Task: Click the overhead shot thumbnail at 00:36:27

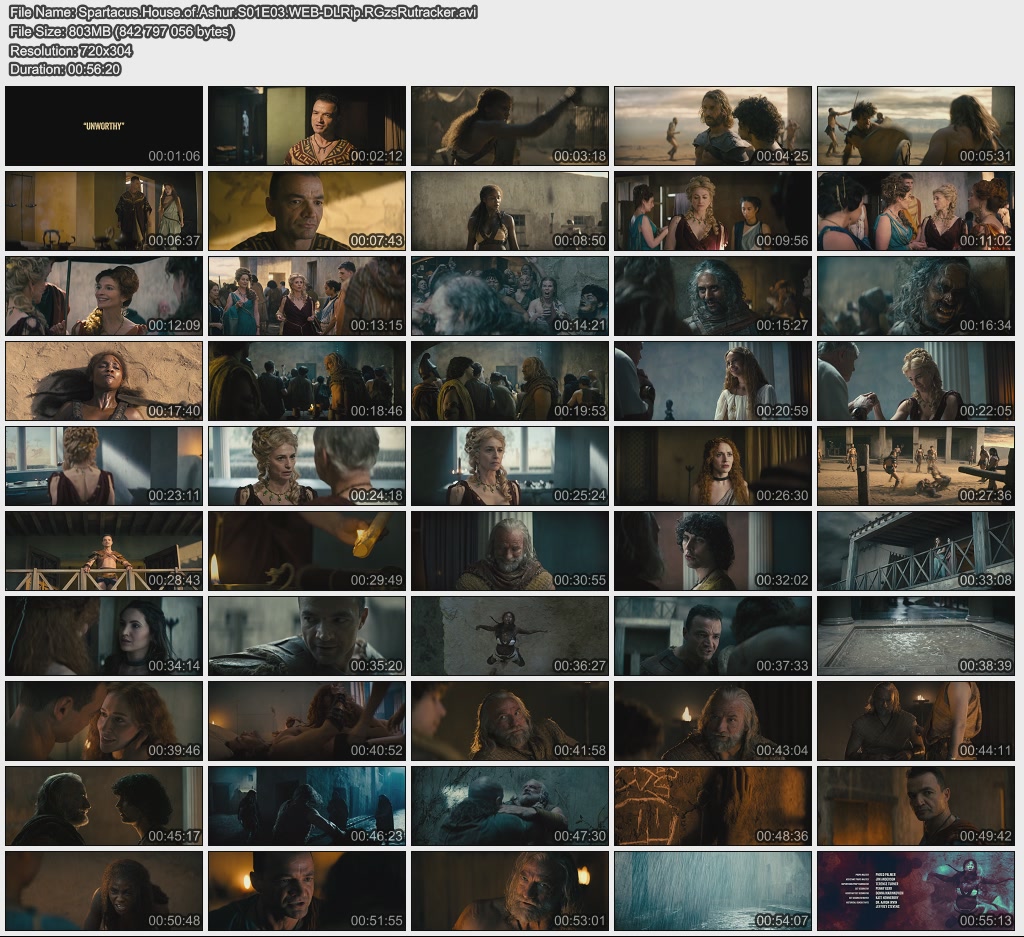Action: pyautogui.click(x=510, y=636)
